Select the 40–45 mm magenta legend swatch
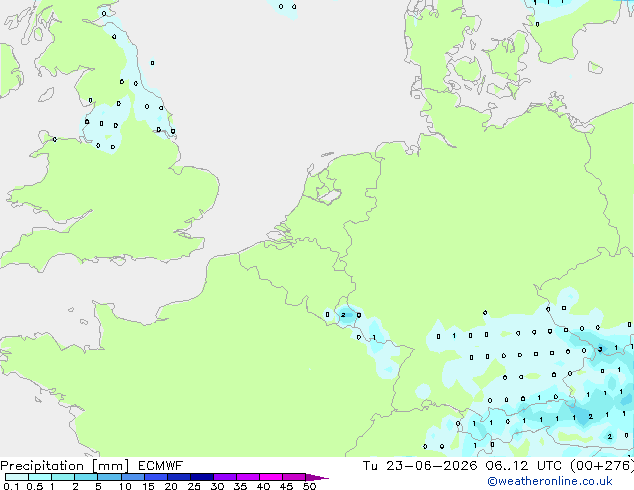This screenshot has width=634, height=490. 271,477
